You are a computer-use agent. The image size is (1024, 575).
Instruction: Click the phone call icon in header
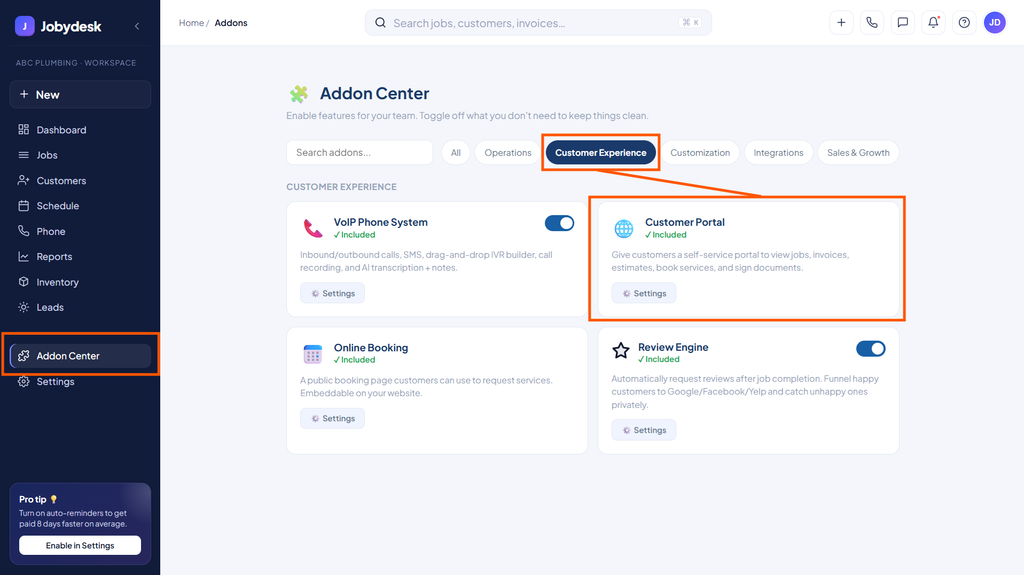[872, 23]
